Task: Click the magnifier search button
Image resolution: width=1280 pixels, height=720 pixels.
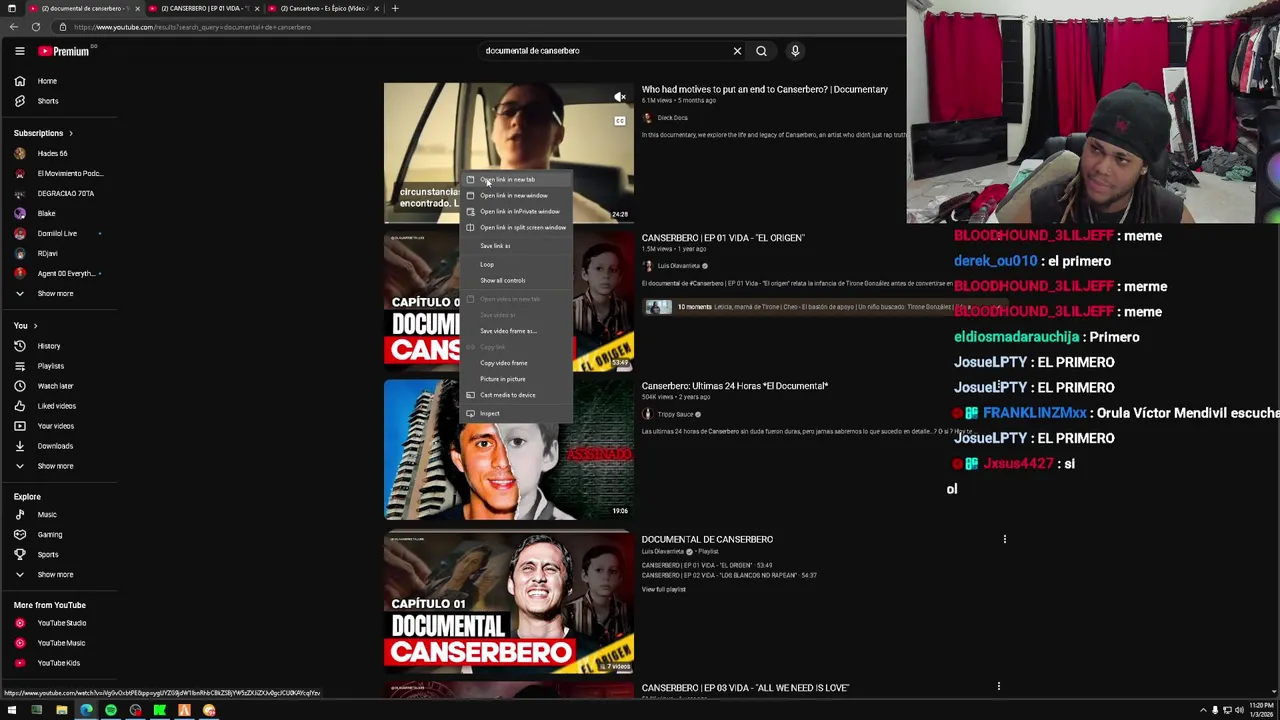Action: 761,51
